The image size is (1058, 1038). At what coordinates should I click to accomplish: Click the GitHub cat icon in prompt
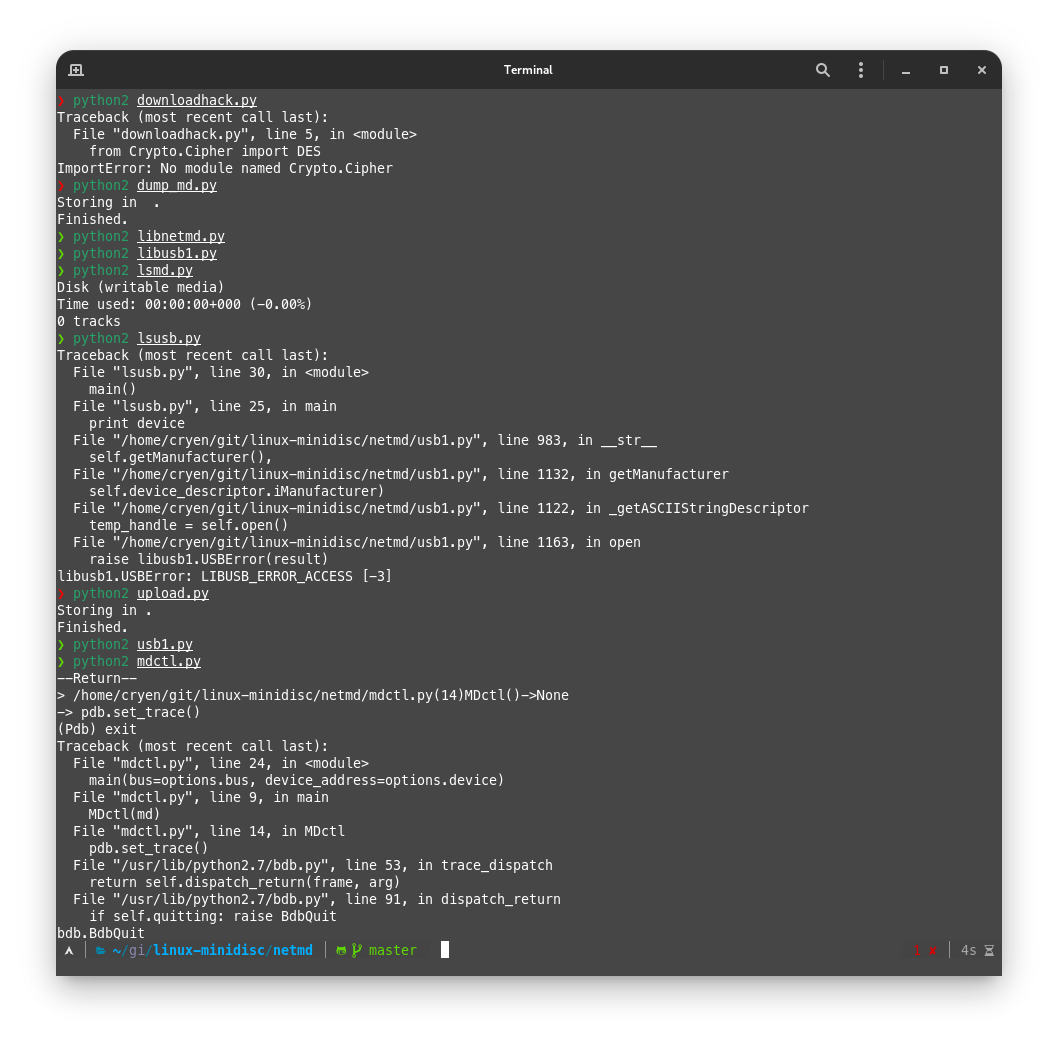coord(341,950)
